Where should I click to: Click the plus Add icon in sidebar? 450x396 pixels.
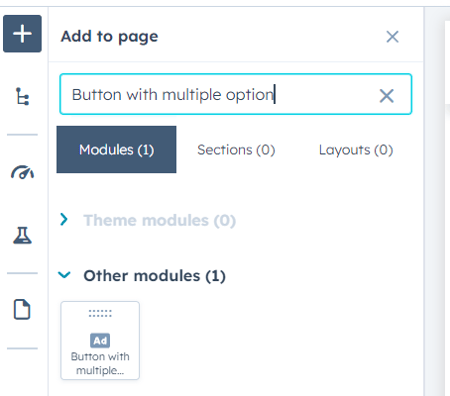pyautogui.click(x=22, y=34)
